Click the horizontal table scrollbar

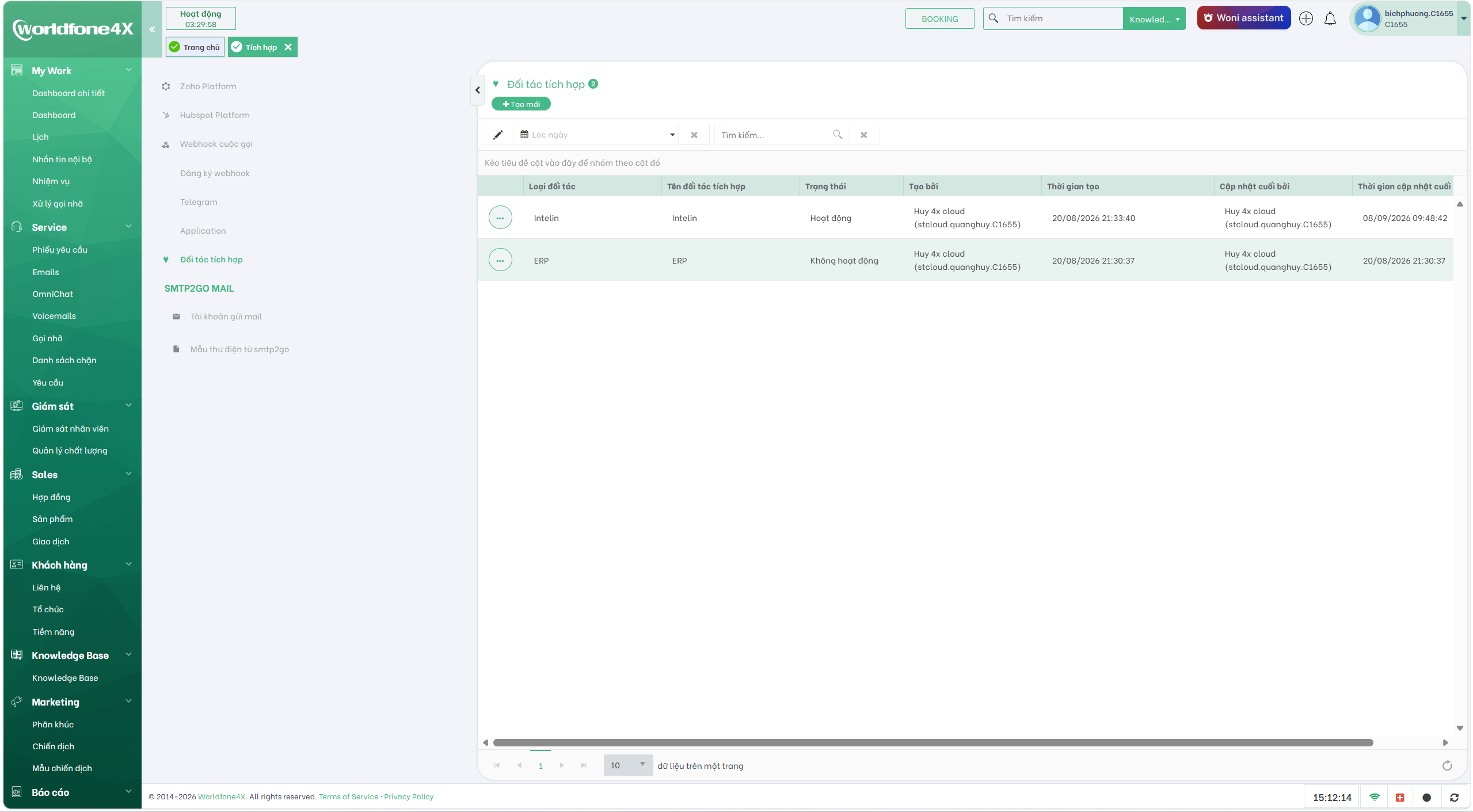933,742
